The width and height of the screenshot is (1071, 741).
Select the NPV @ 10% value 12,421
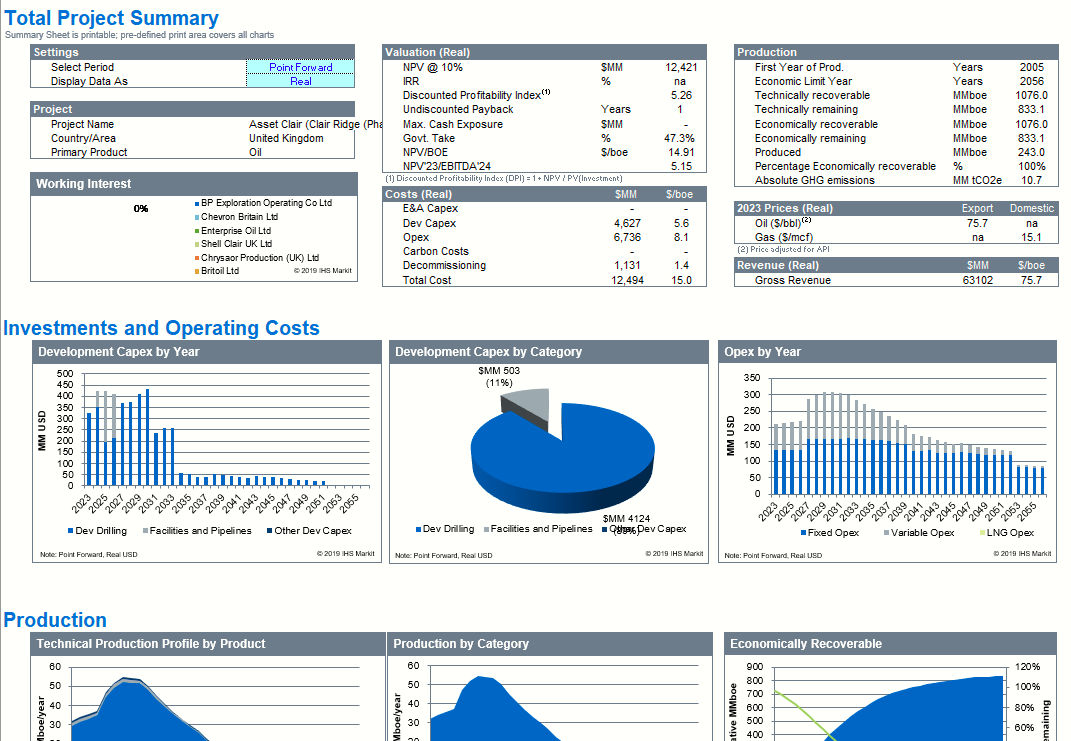[x=680, y=67]
